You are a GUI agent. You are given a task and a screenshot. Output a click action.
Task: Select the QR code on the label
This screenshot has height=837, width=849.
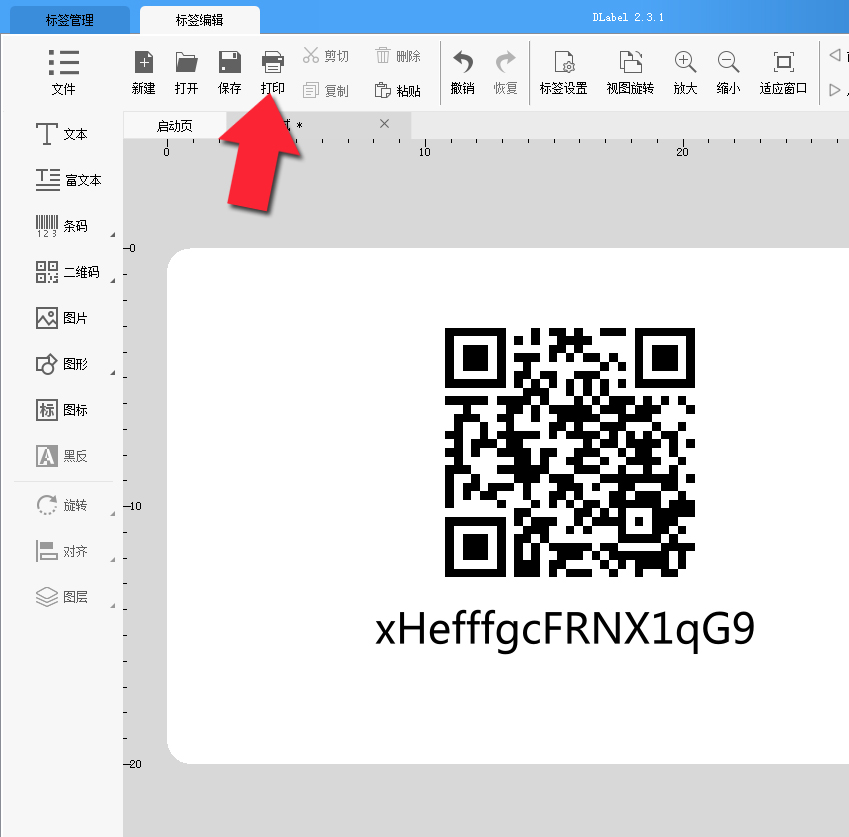tap(570, 452)
